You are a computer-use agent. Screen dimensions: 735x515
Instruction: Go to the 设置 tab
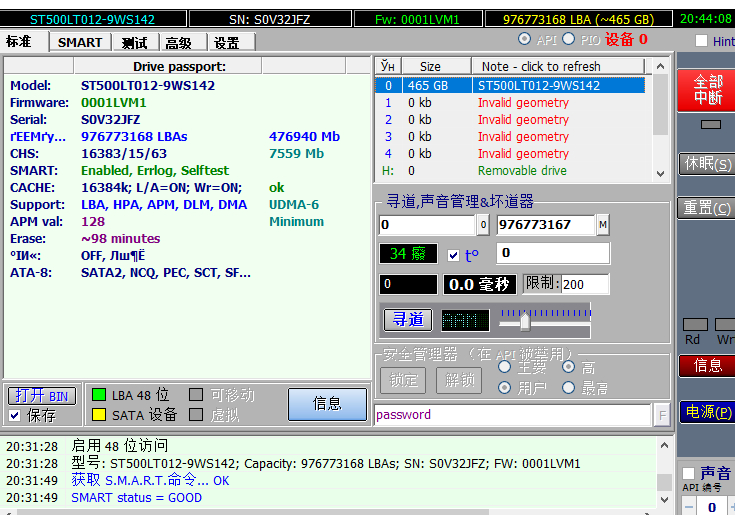click(x=227, y=42)
